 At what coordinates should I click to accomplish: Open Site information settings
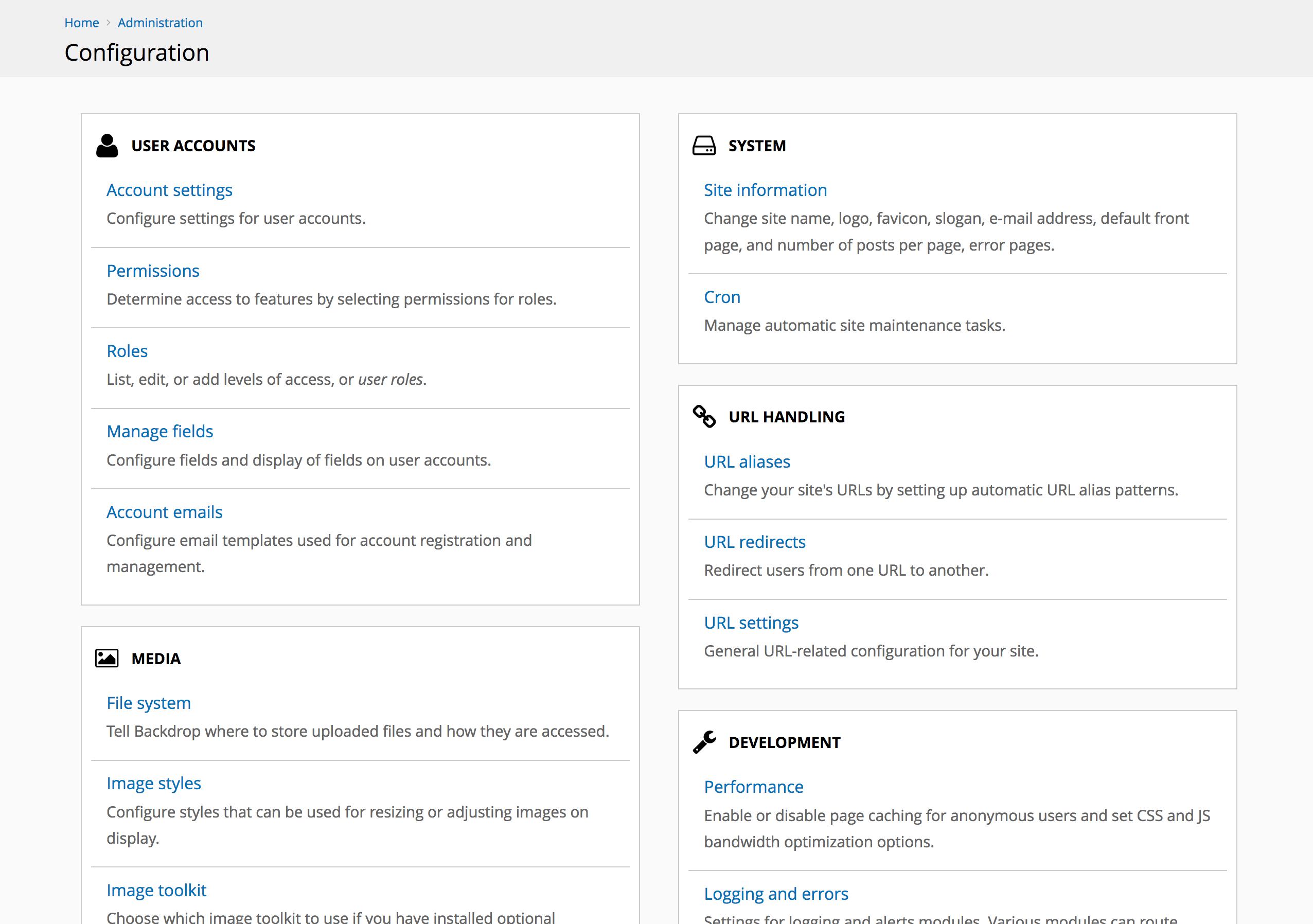tap(765, 190)
